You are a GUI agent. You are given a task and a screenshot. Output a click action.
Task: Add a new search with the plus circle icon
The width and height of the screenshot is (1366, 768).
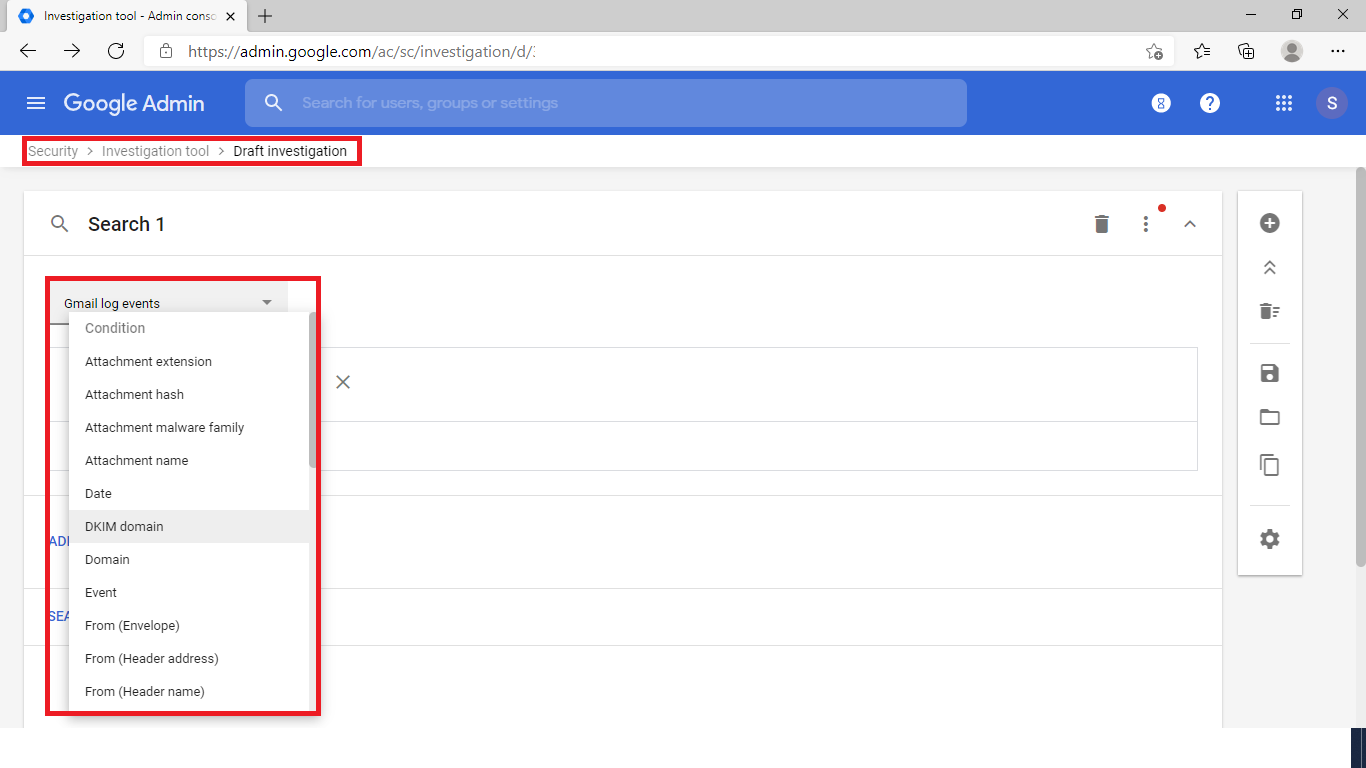pyautogui.click(x=1270, y=223)
